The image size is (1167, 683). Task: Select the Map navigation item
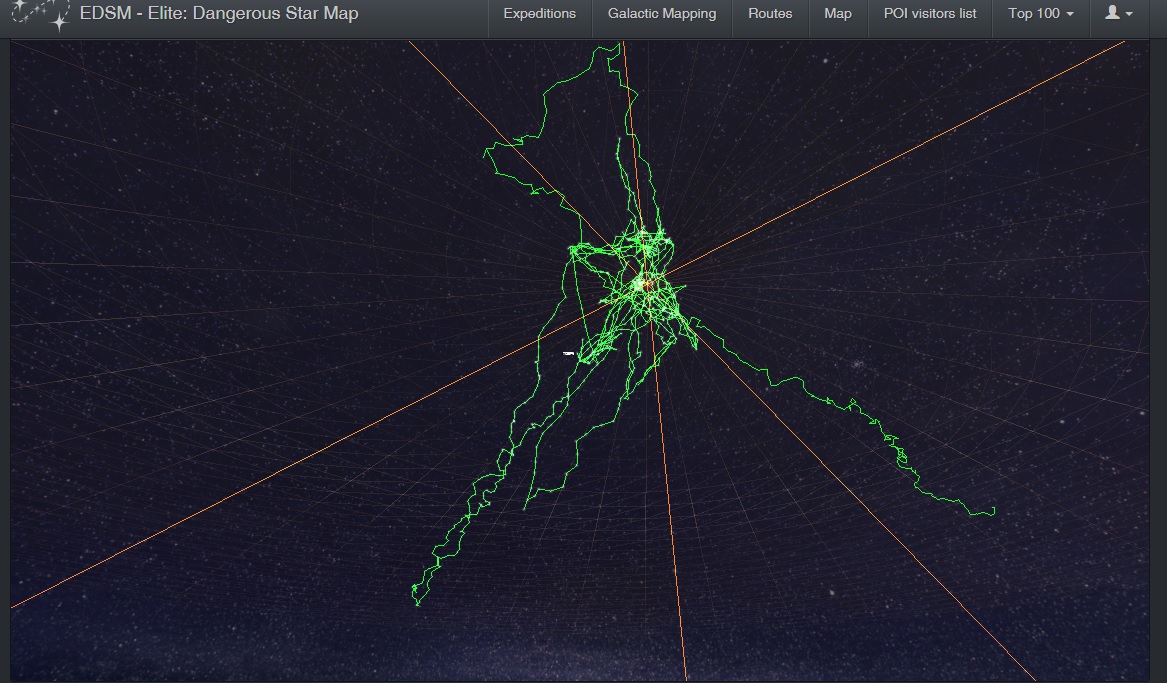[x=838, y=13]
